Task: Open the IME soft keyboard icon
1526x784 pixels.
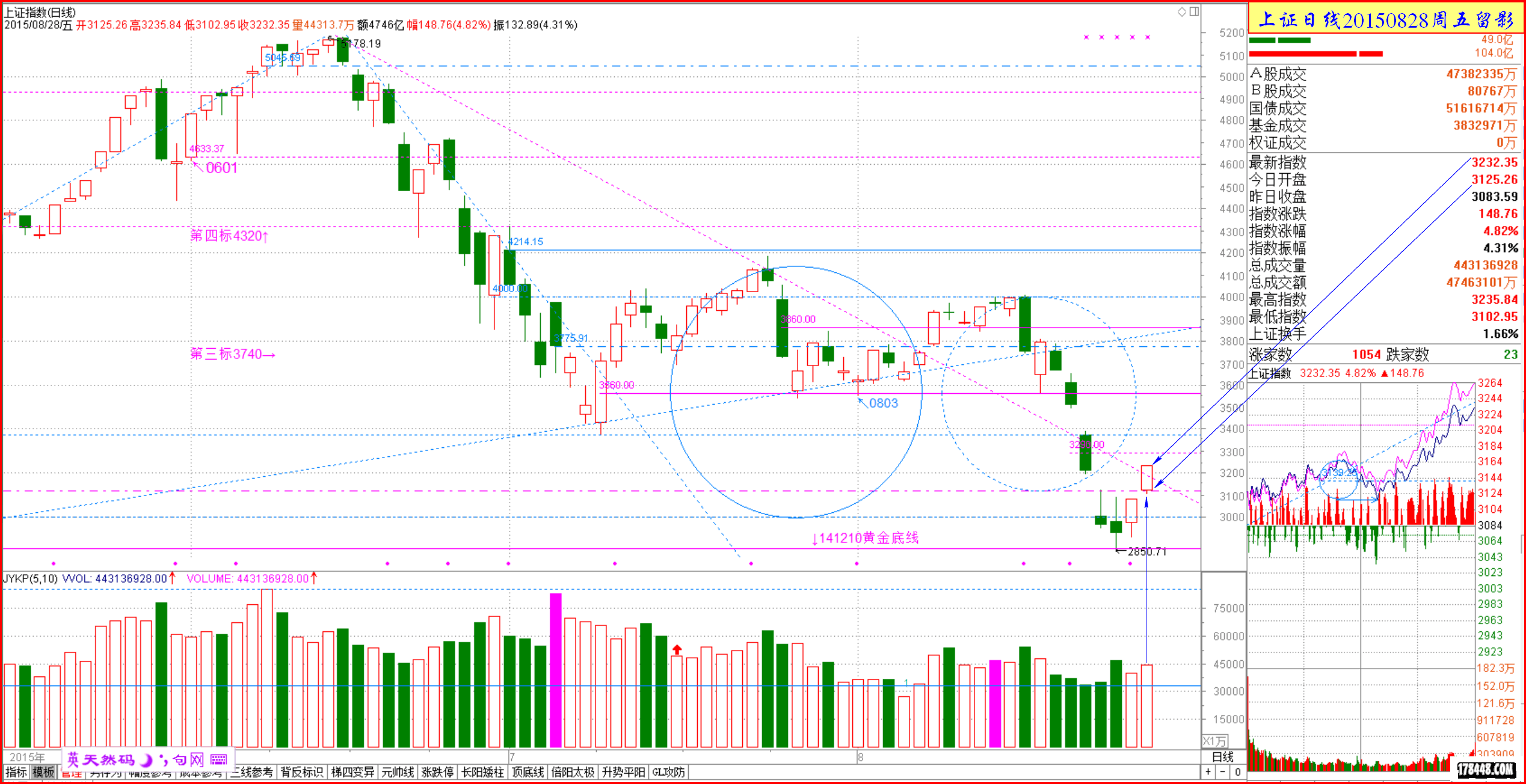Action: [219, 760]
